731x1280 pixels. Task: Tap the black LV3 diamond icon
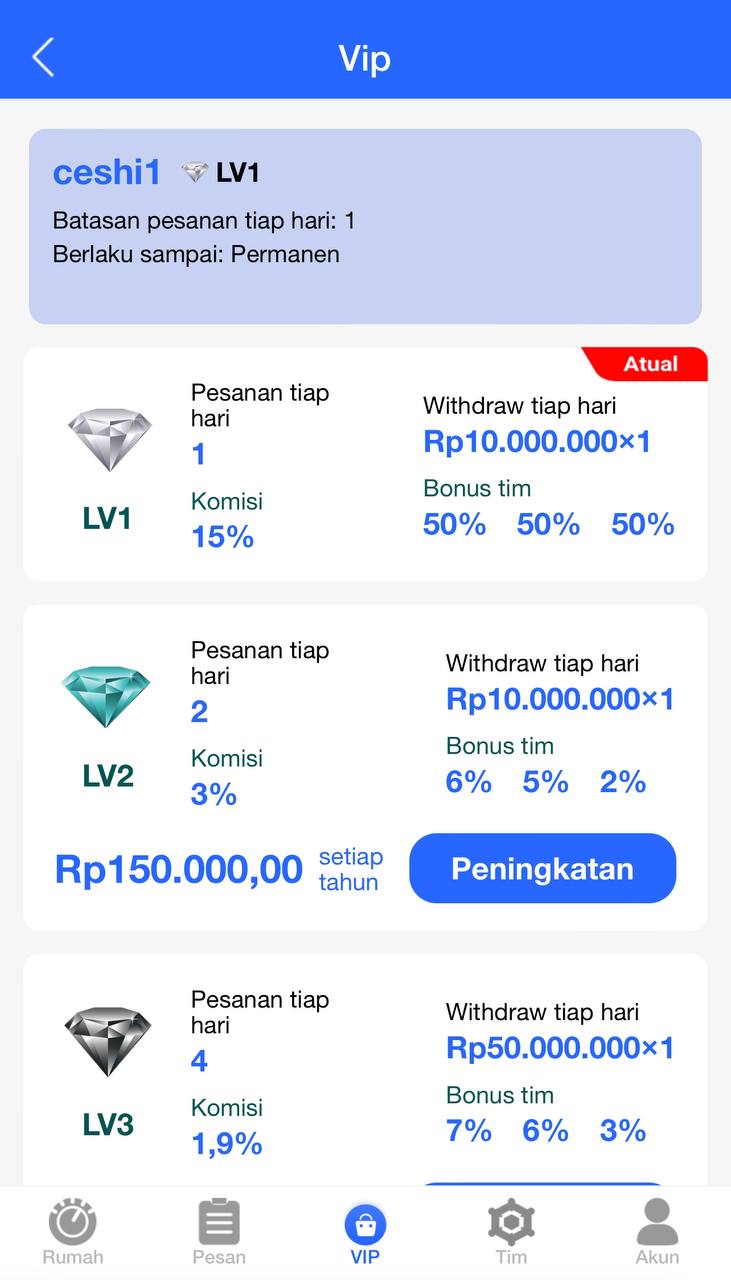[x=108, y=1042]
